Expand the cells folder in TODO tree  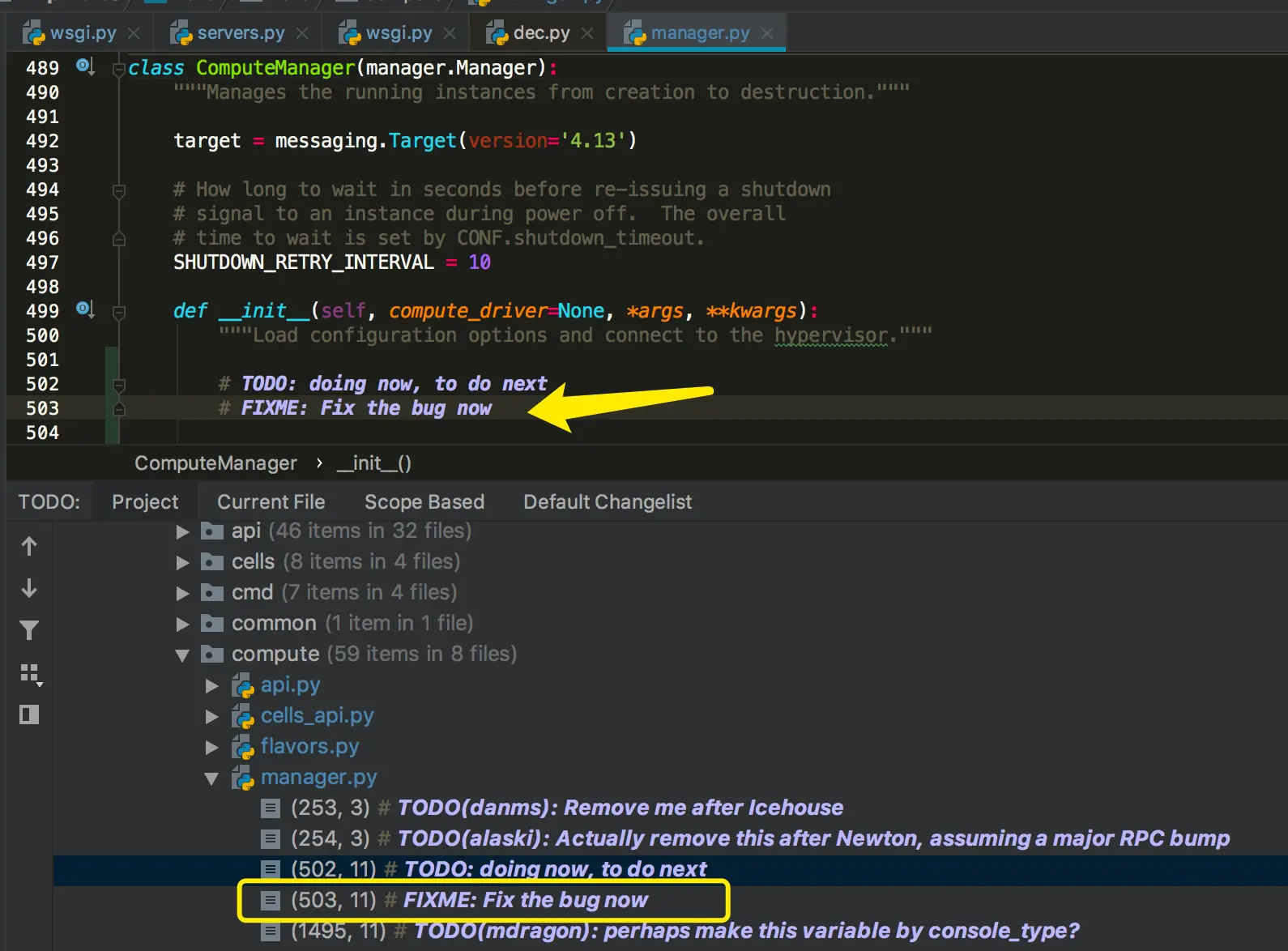click(183, 562)
